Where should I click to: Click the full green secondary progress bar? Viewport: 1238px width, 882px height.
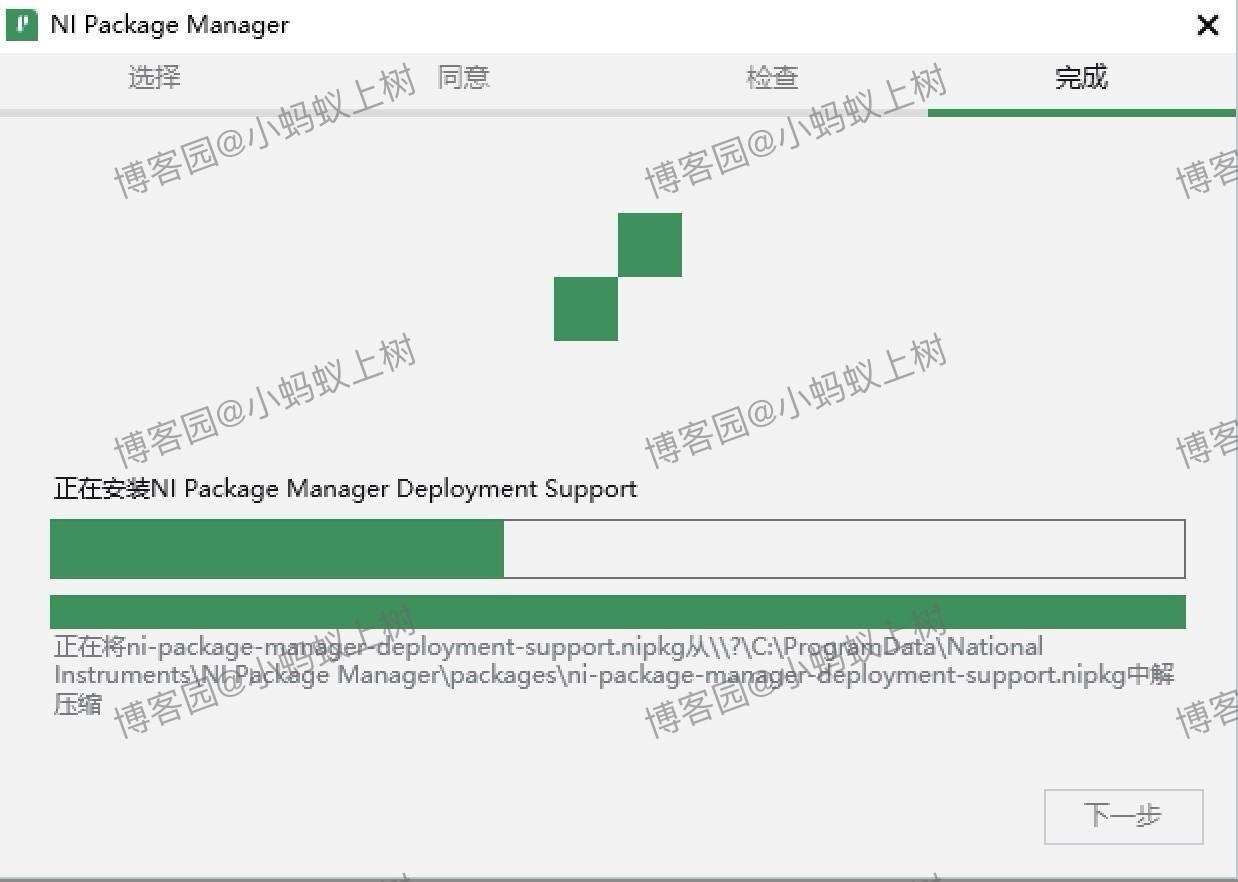tap(617, 610)
